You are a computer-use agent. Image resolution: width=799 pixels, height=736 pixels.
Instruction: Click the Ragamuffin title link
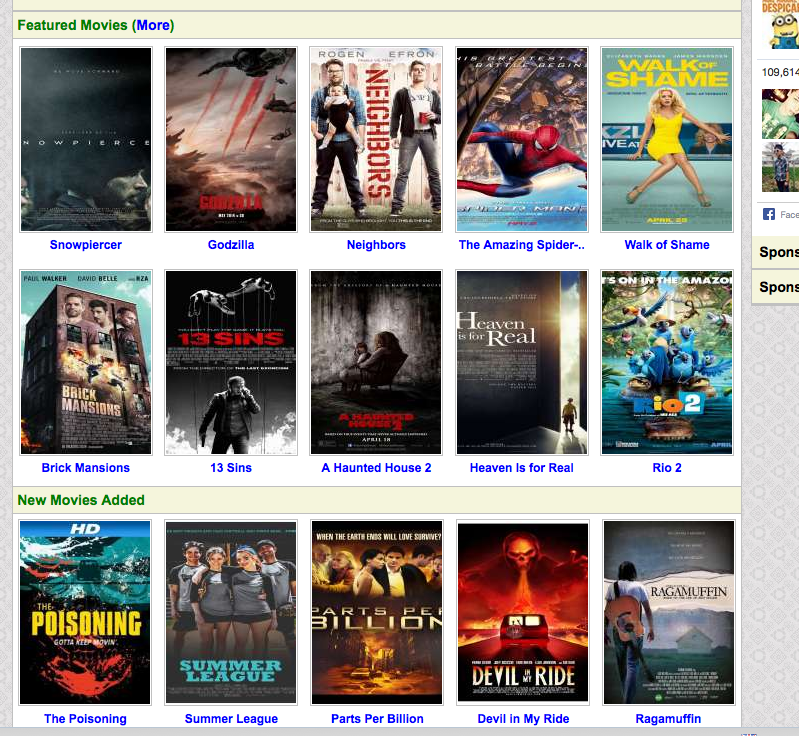point(669,719)
